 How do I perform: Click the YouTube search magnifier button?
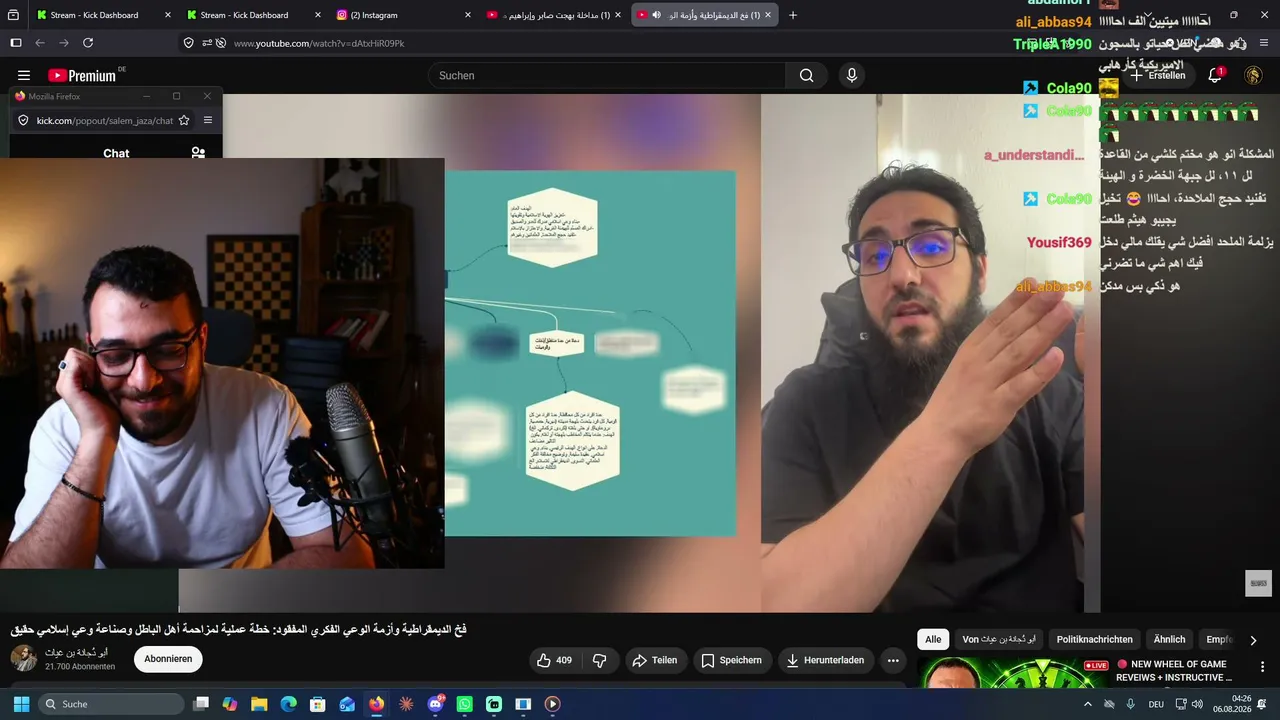(x=806, y=75)
